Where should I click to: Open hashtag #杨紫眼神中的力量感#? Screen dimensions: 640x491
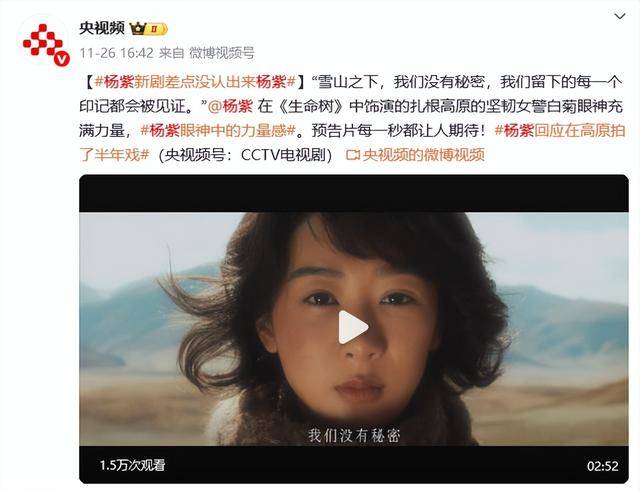click(218, 131)
